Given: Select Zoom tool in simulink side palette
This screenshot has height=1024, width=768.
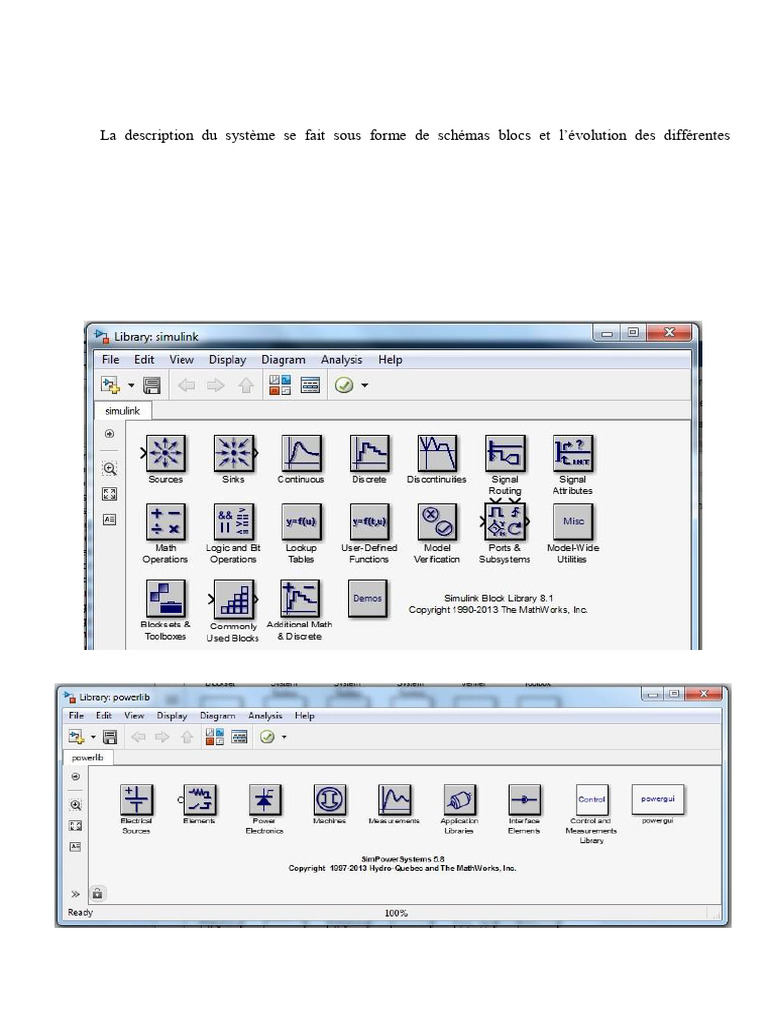Looking at the screenshot, I should pyautogui.click(x=110, y=469).
